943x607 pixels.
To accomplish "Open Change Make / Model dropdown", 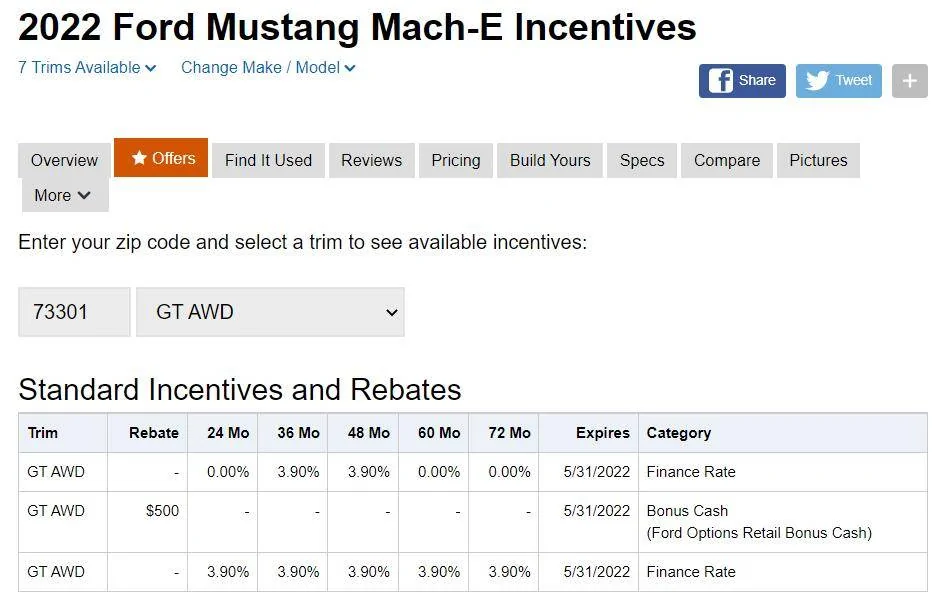I will [268, 68].
